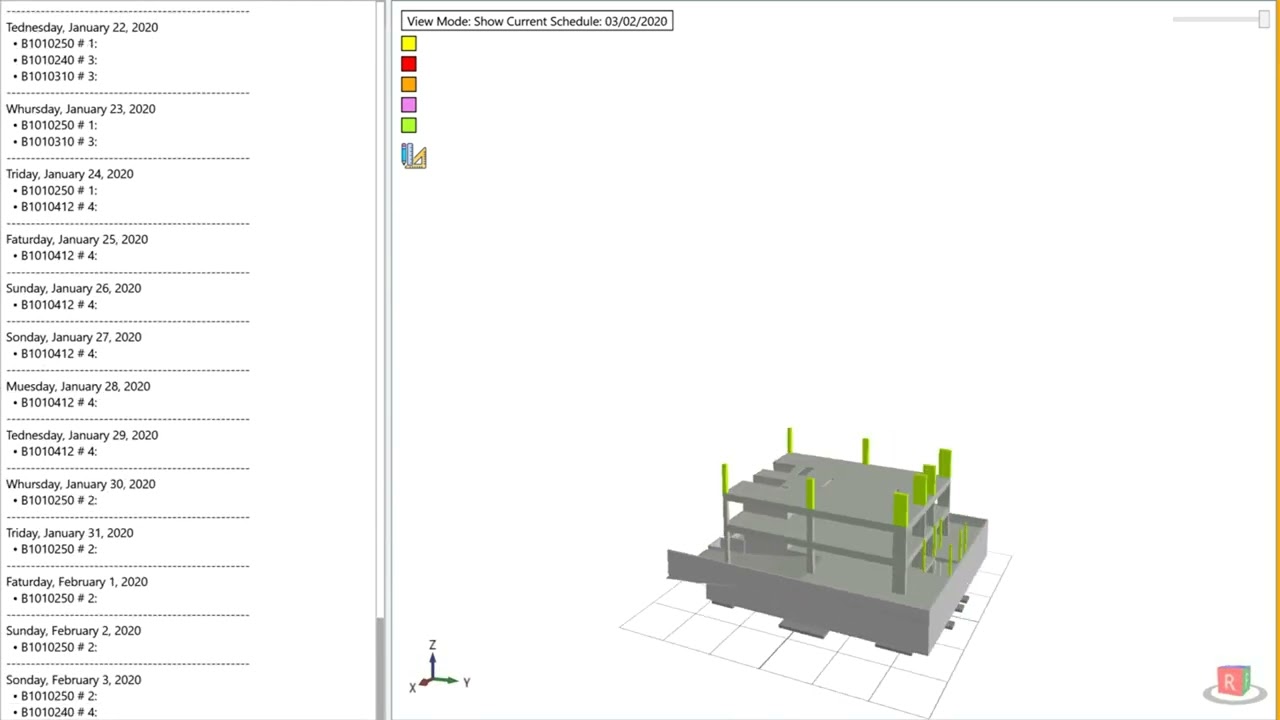
Task: Select the lime green legend color swatch
Action: [409, 126]
